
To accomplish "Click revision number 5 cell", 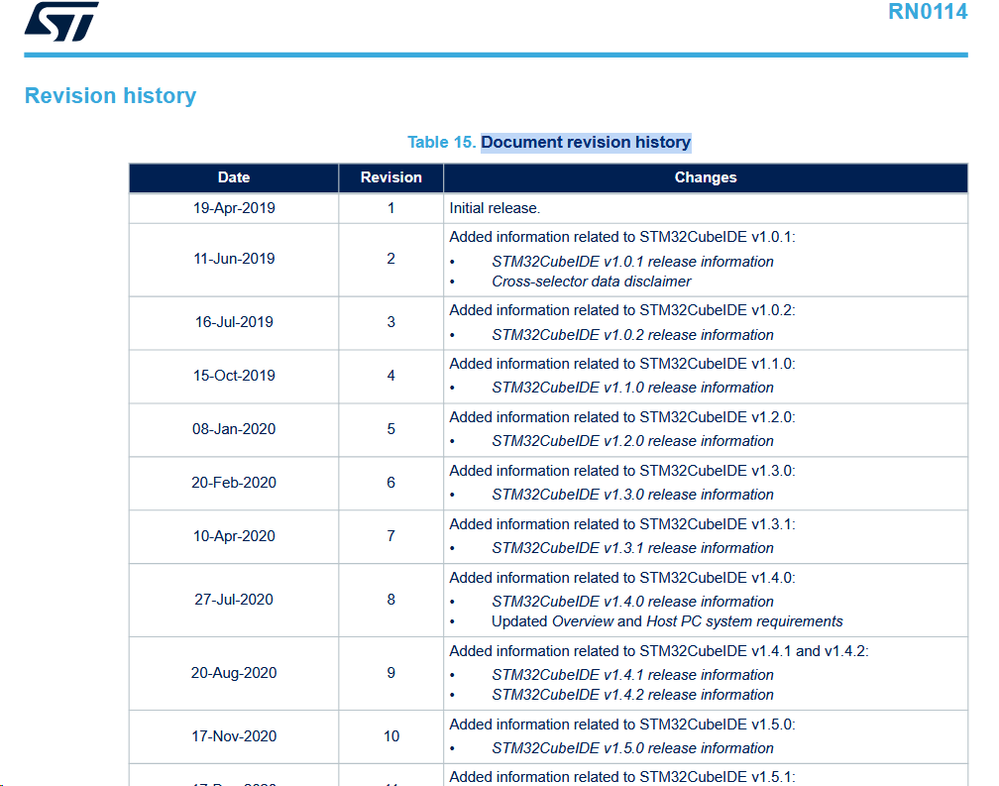I will (391, 429).
